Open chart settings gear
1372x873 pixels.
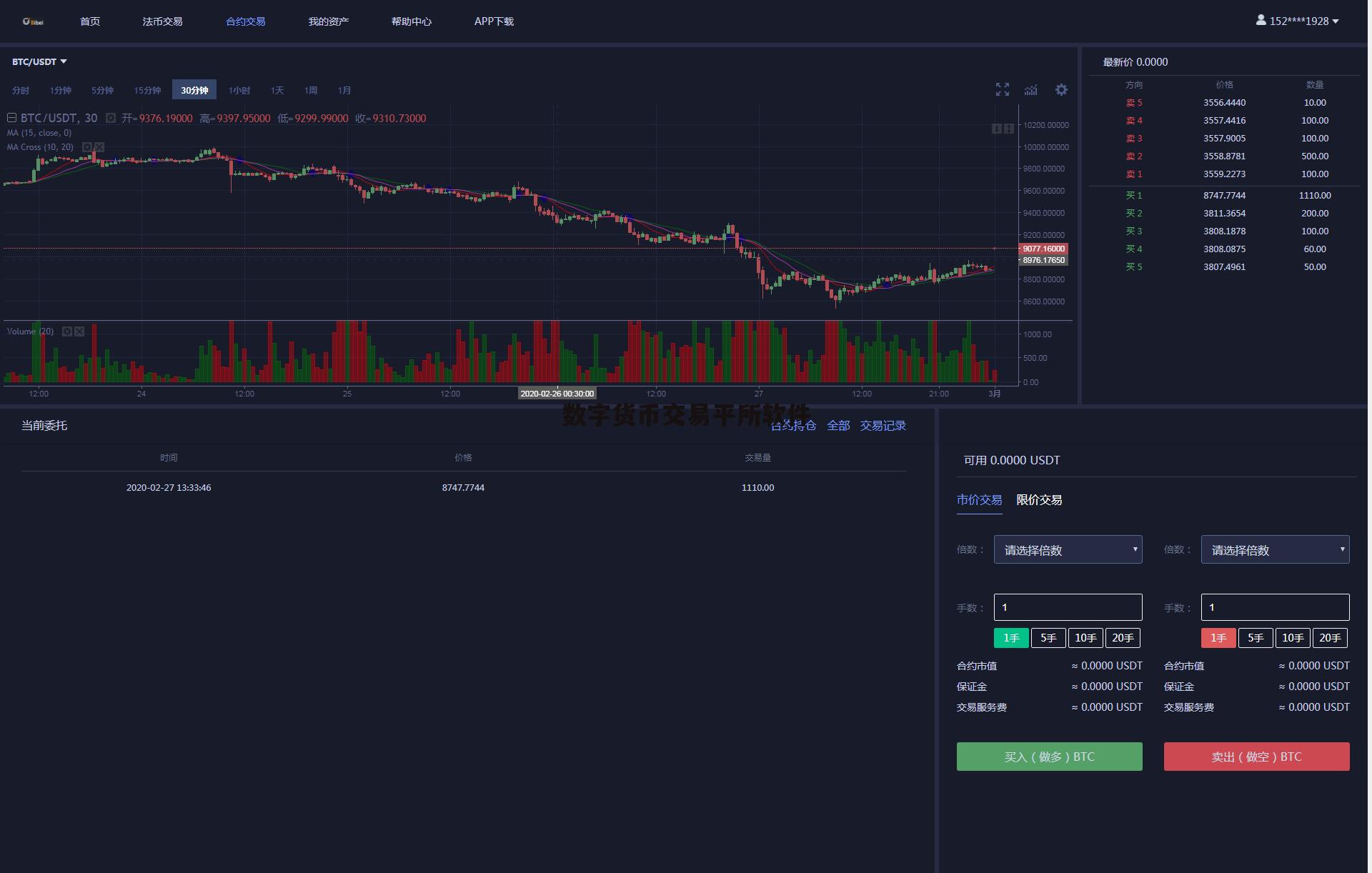coord(1061,89)
